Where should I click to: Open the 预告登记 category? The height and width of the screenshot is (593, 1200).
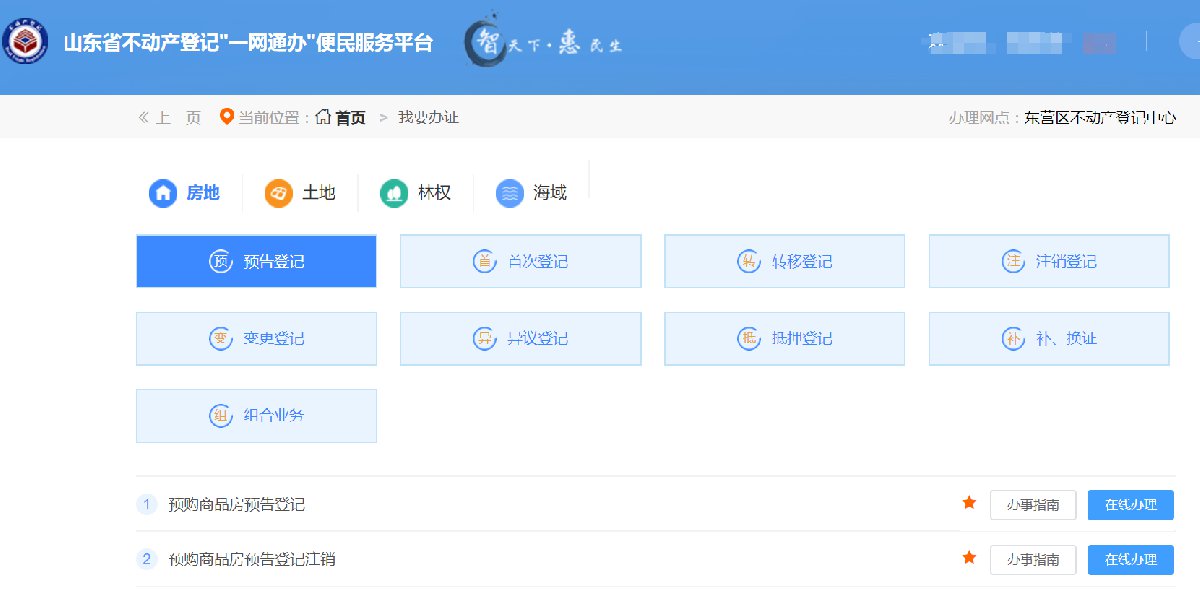(256, 262)
